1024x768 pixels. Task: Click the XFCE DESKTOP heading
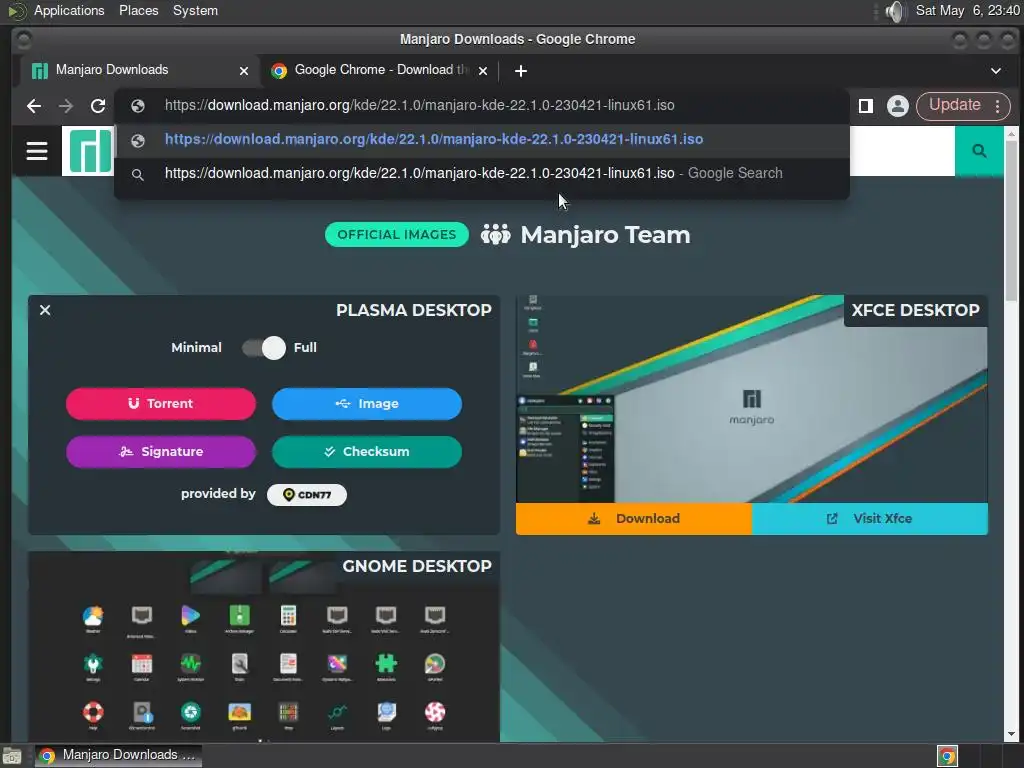[x=916, y=310]
